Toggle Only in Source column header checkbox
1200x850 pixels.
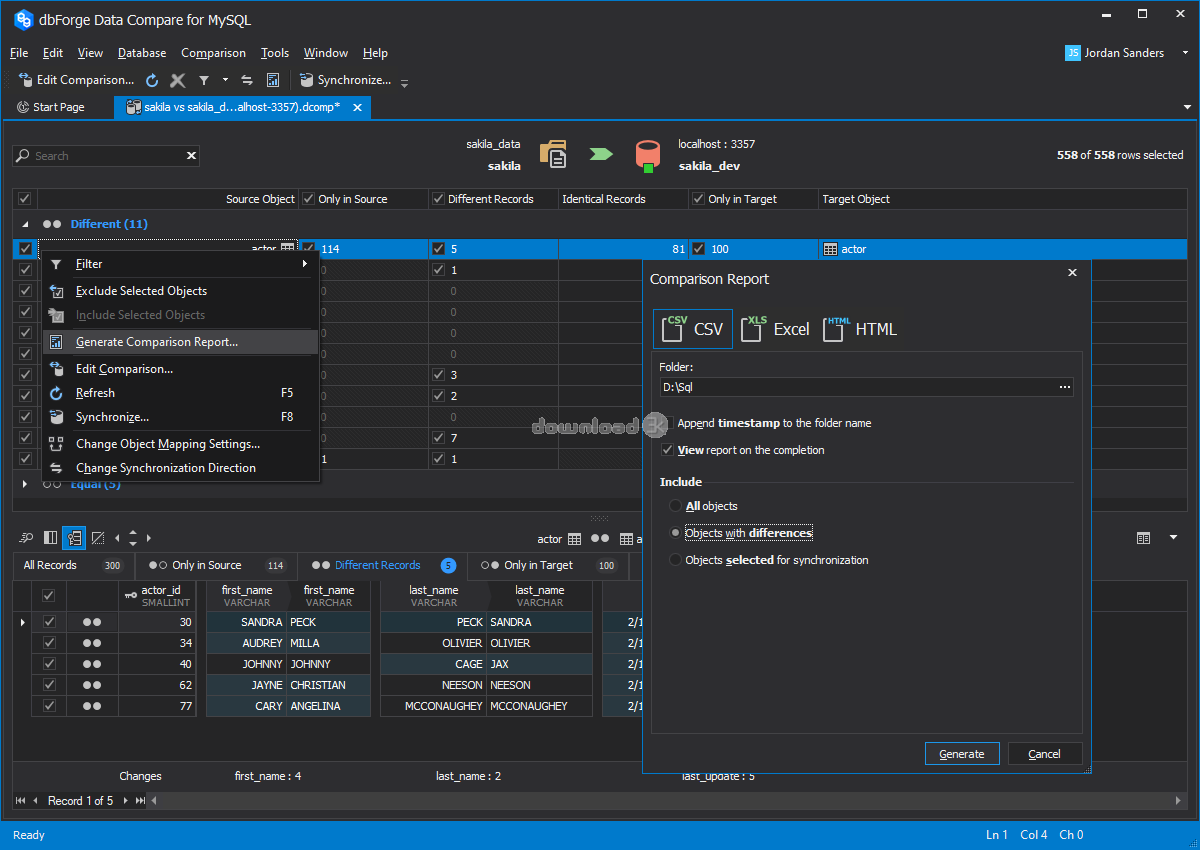(x=308, y=199)
